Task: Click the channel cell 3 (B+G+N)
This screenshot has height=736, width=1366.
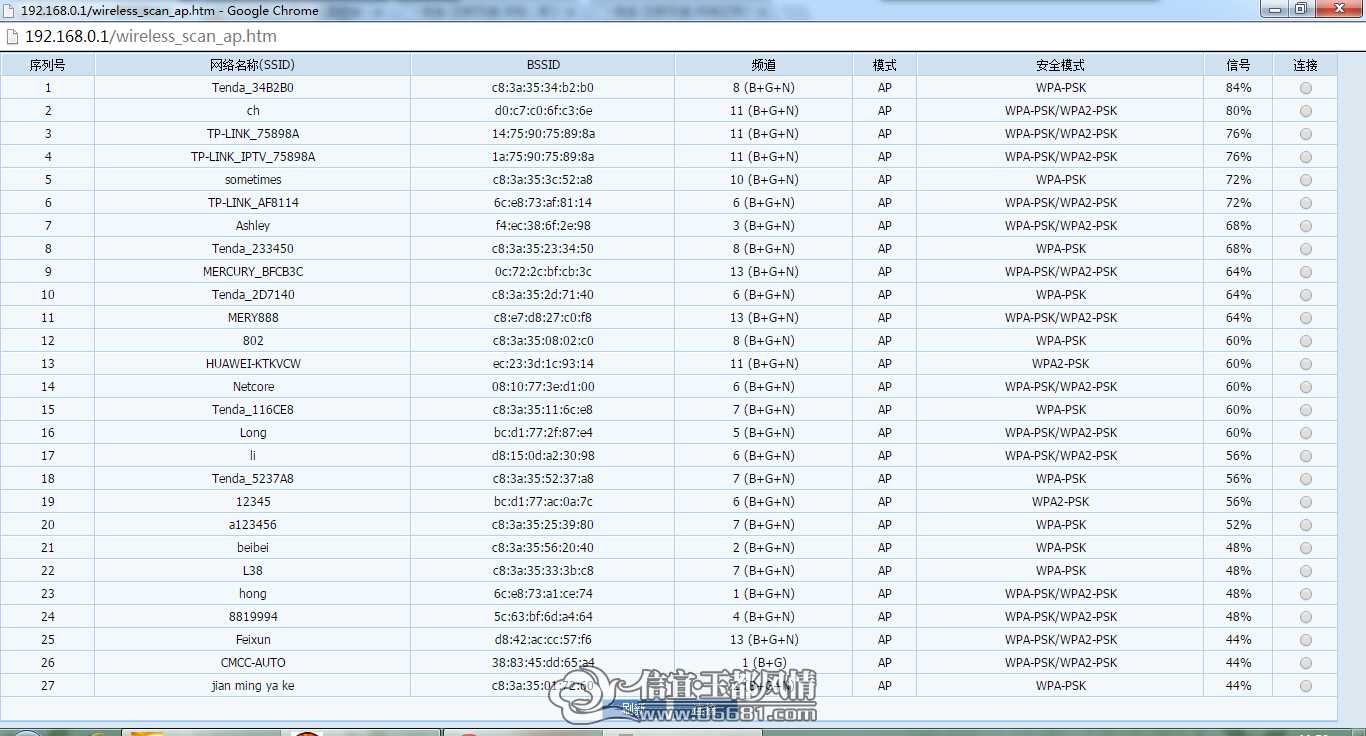Action: (x=764, y=226)
